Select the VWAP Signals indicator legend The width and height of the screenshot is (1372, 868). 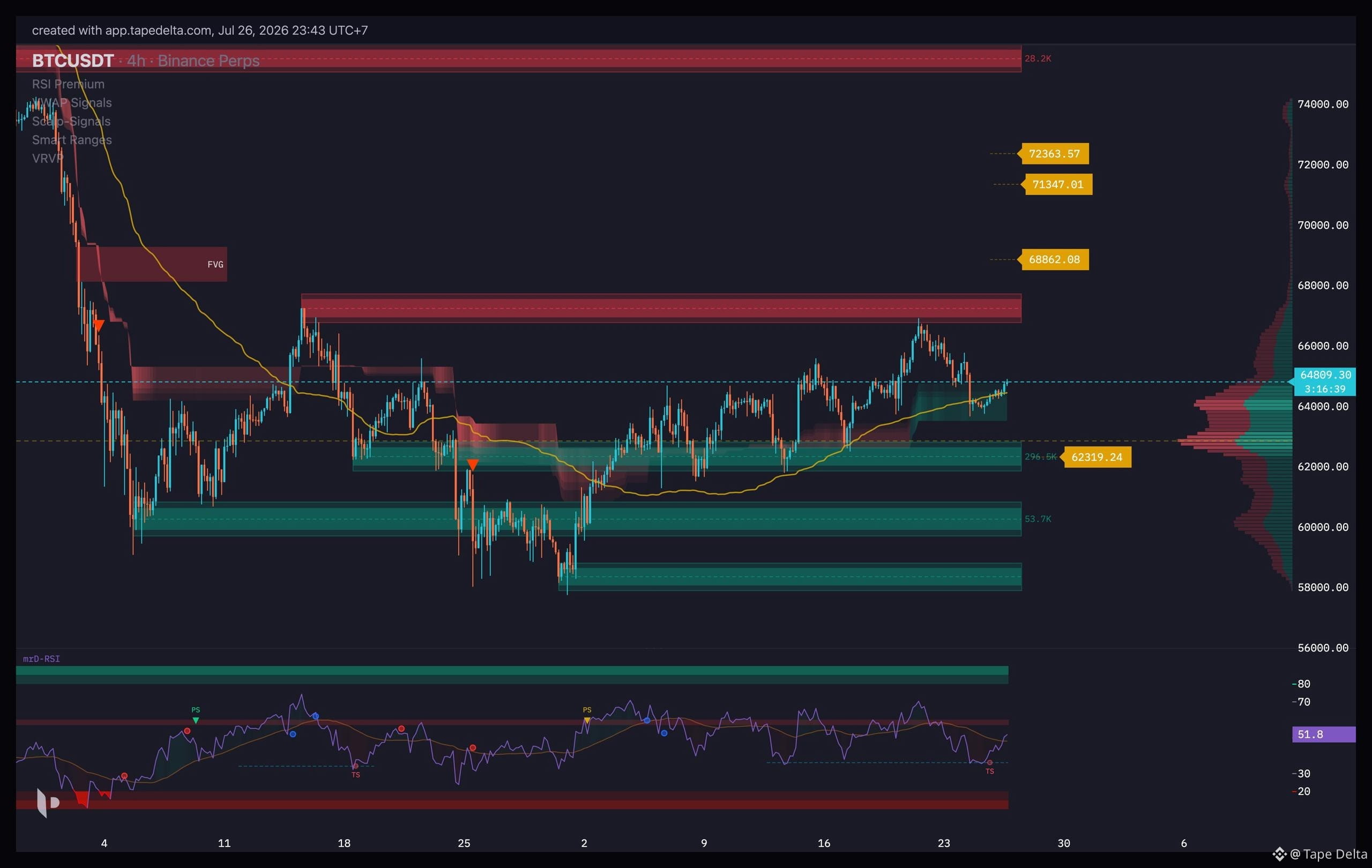[x=72, y=102]
